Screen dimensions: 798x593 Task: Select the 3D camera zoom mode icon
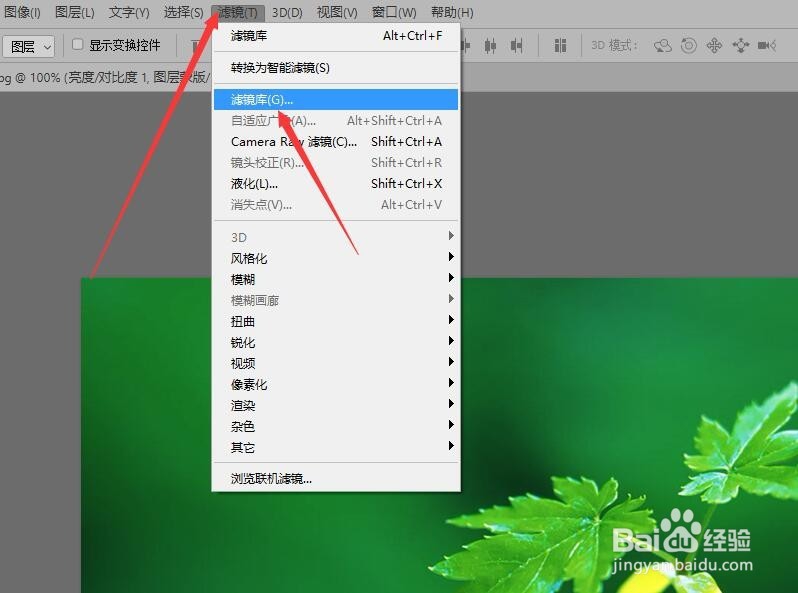(766, 46)
